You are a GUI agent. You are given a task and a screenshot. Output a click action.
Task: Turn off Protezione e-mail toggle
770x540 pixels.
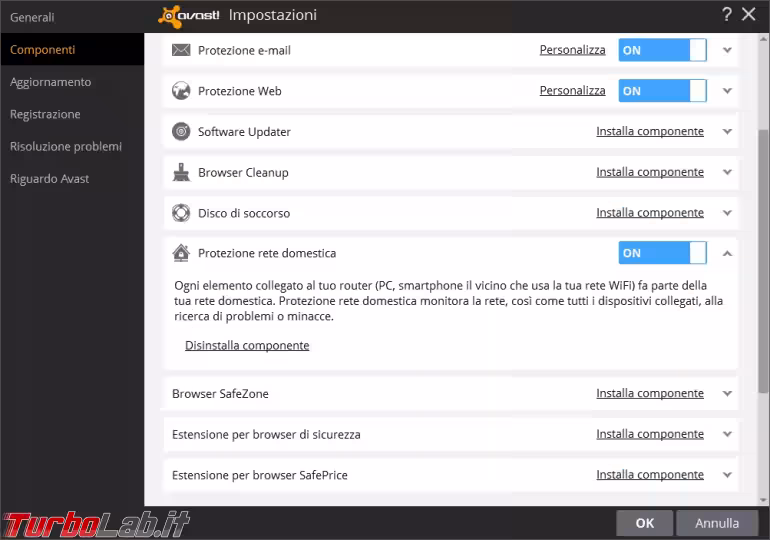[x=662, y=50]
